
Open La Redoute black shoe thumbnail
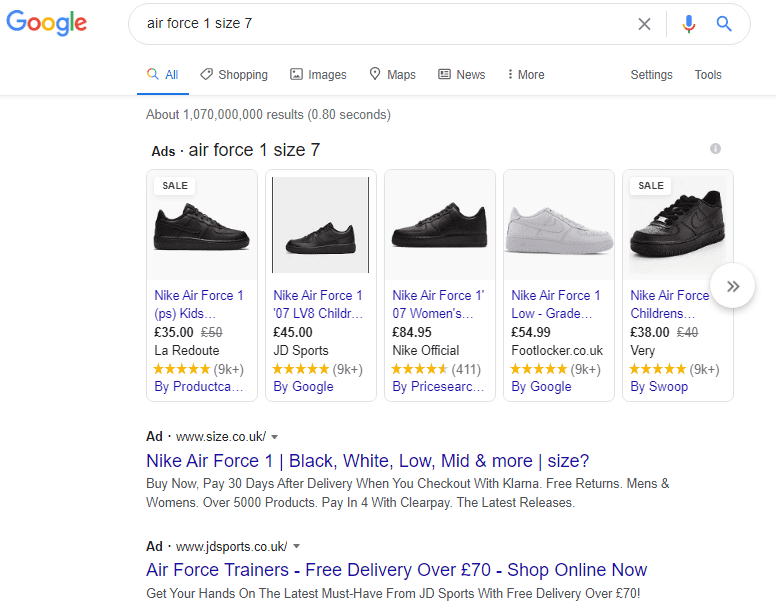[x=202, y=228]
